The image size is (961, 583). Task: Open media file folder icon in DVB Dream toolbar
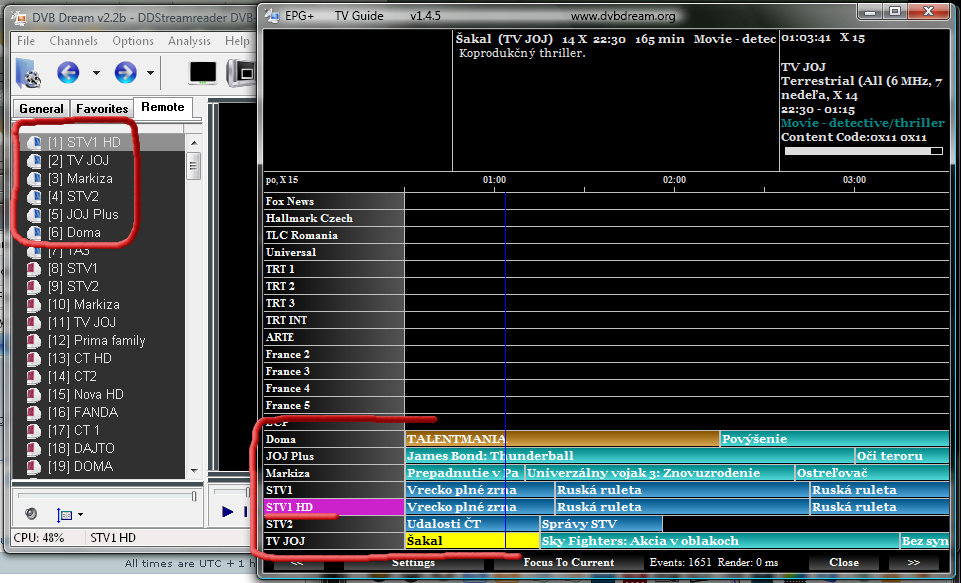(27, 73)
